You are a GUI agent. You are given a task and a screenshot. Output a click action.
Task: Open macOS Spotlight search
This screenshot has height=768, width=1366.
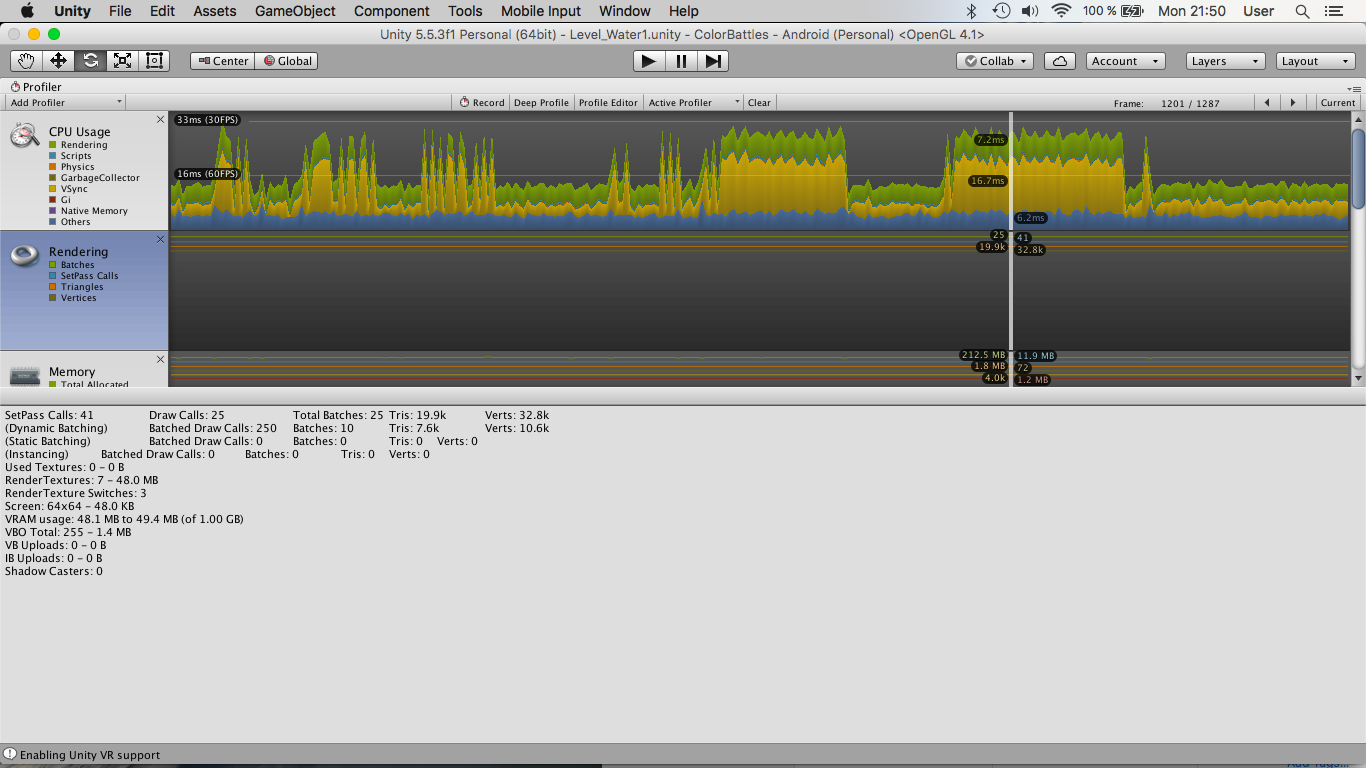(x=1302, y=11)
